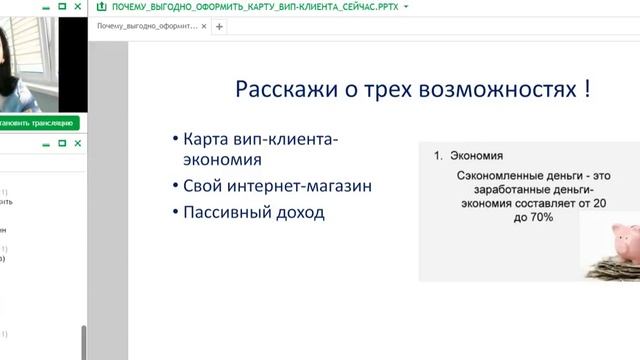Image resolution: width=640 pixels, height=360 pixels.
Task: Add a new document tab with the plus button
Action: pyautogui.click(x=219, y=27)
